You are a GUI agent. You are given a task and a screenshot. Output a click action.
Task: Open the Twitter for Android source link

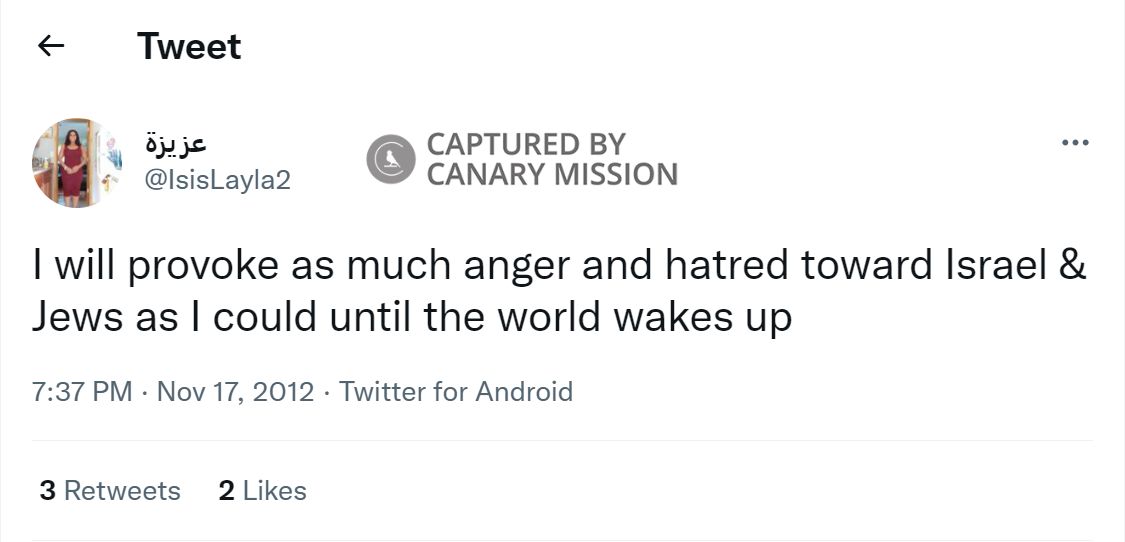[x=456, y=391]
